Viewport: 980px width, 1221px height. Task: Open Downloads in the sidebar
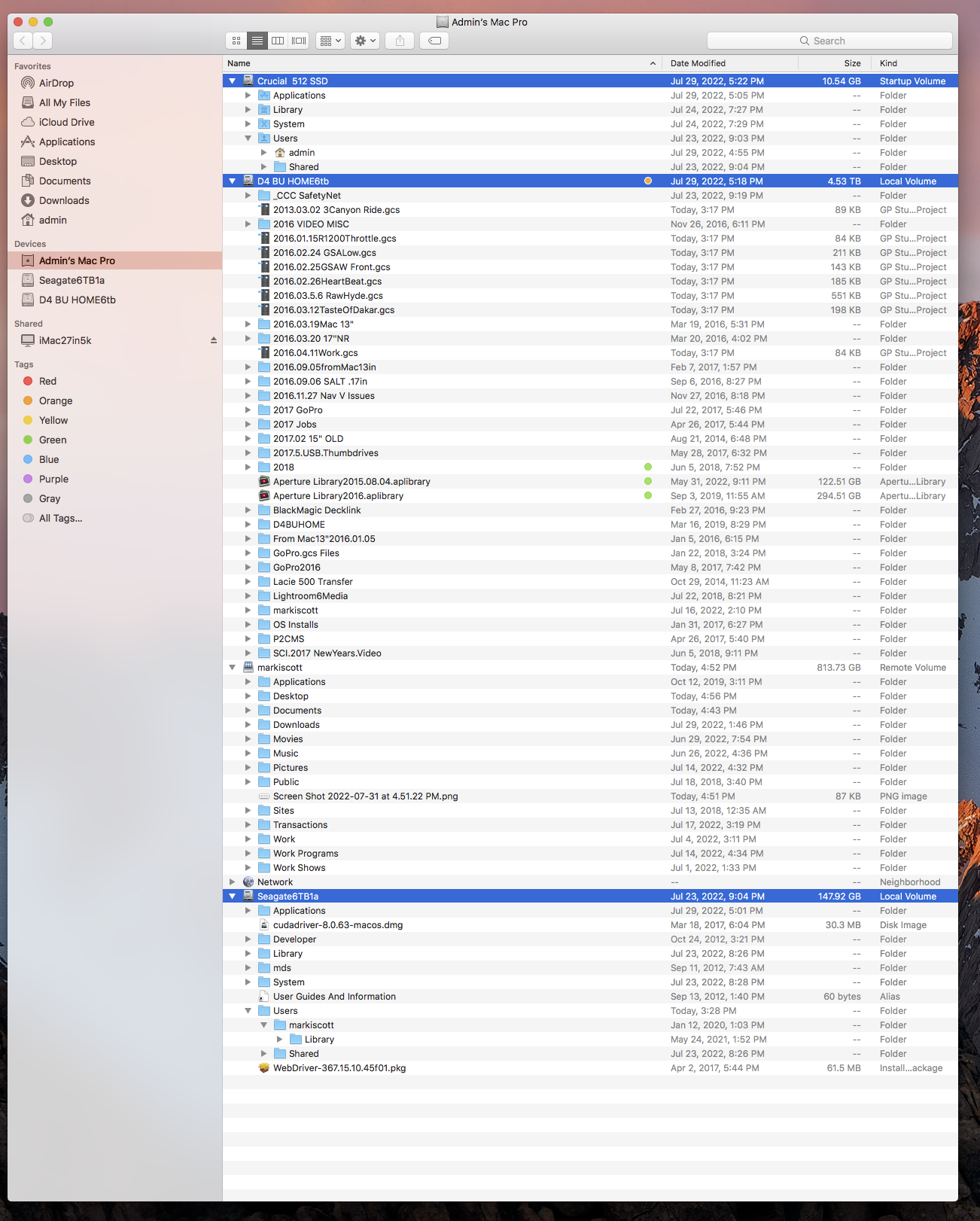coord(64,200)
